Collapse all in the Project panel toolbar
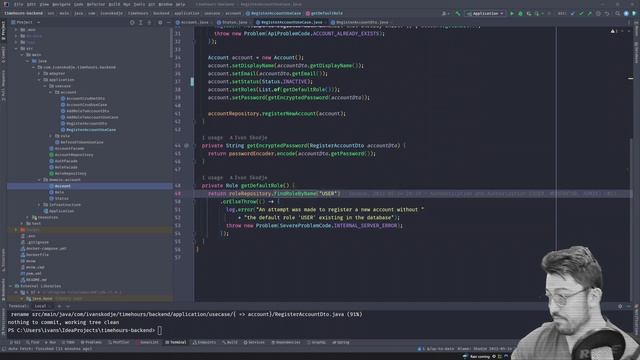Viewport: 640px width, 360px height. coord(149,22)
